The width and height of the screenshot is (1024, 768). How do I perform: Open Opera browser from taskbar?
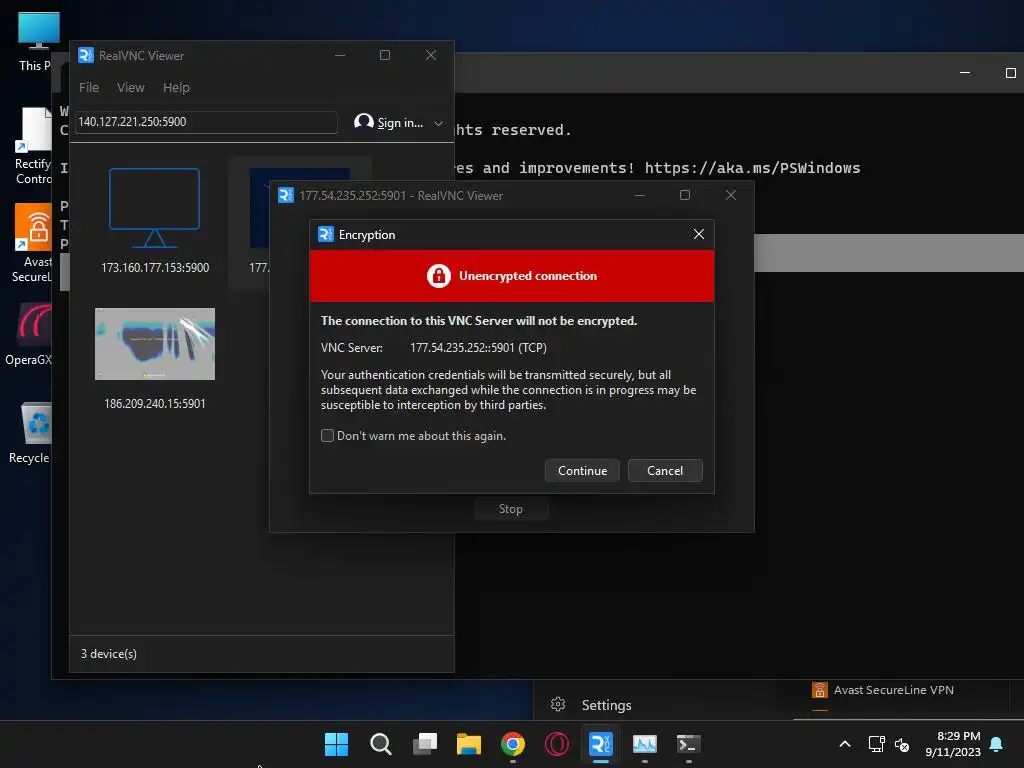[x=556, y=744]
